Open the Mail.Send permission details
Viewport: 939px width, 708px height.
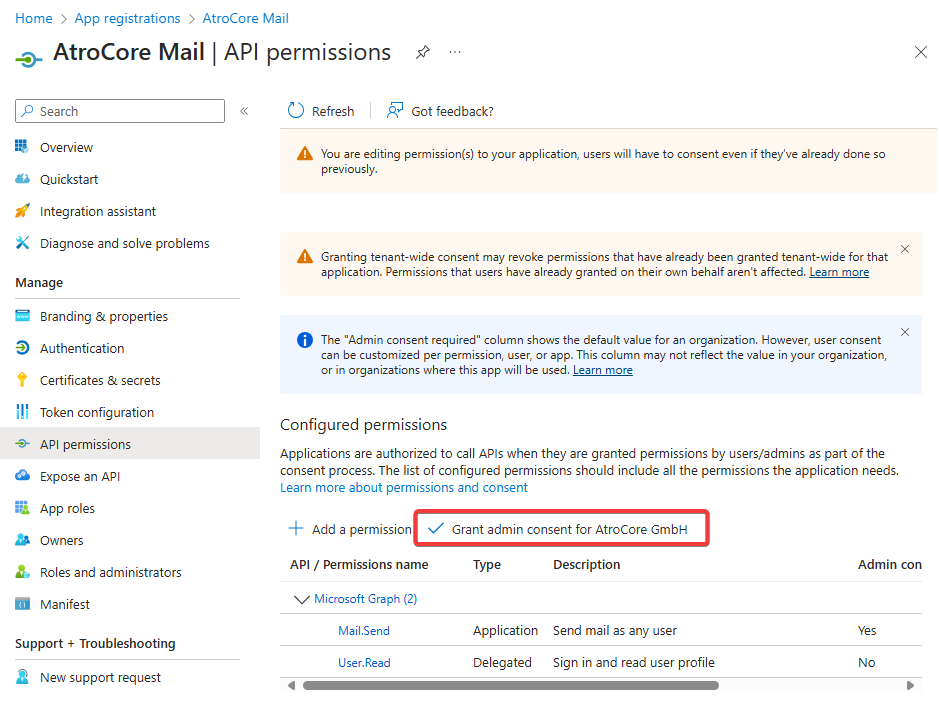pyautogui.click(x=362, y=630)
